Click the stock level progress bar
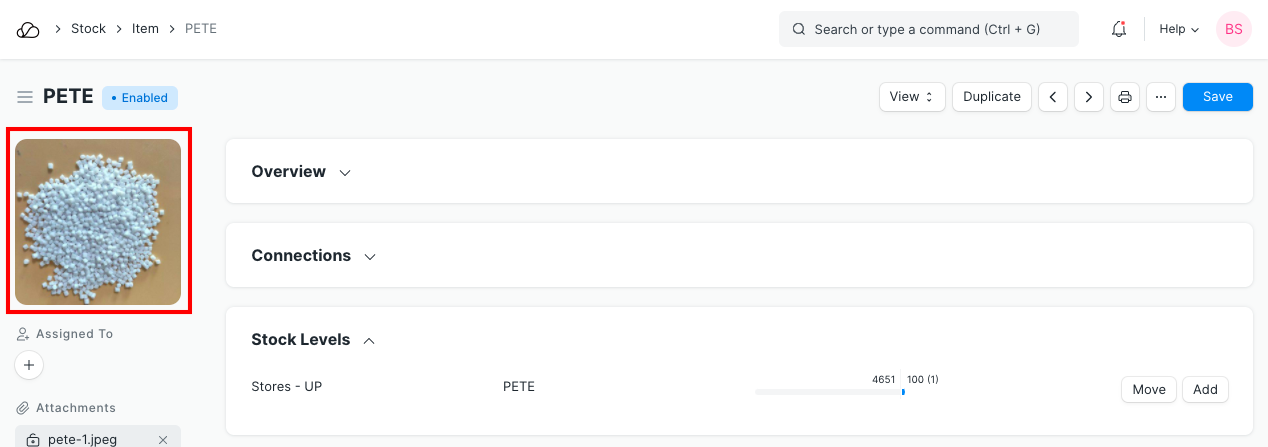The image size is (1268, 447). (830, 392)
